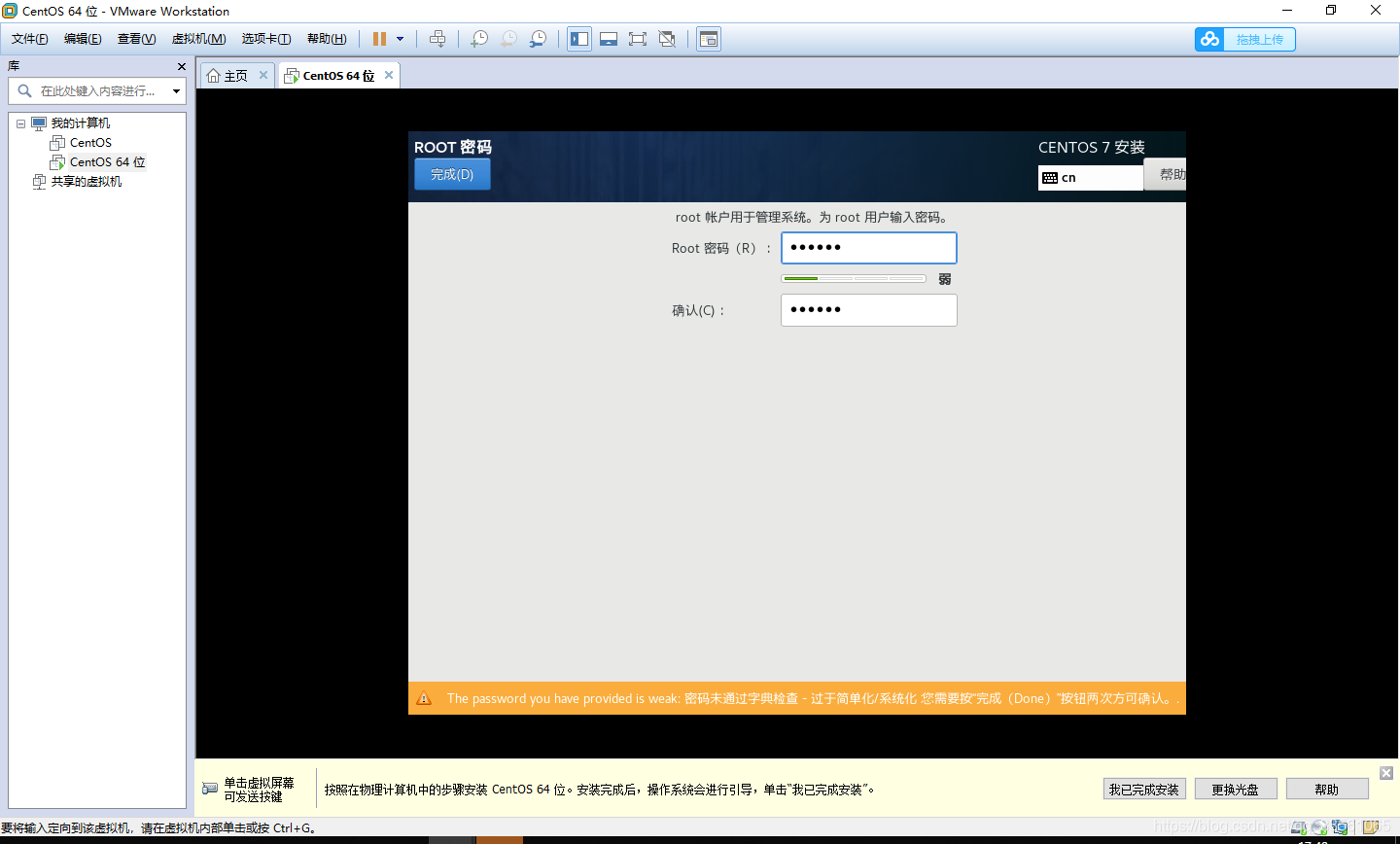
Task: Close the easy install notification bar
Action: pyautogui.click(x=1386, y=773)
